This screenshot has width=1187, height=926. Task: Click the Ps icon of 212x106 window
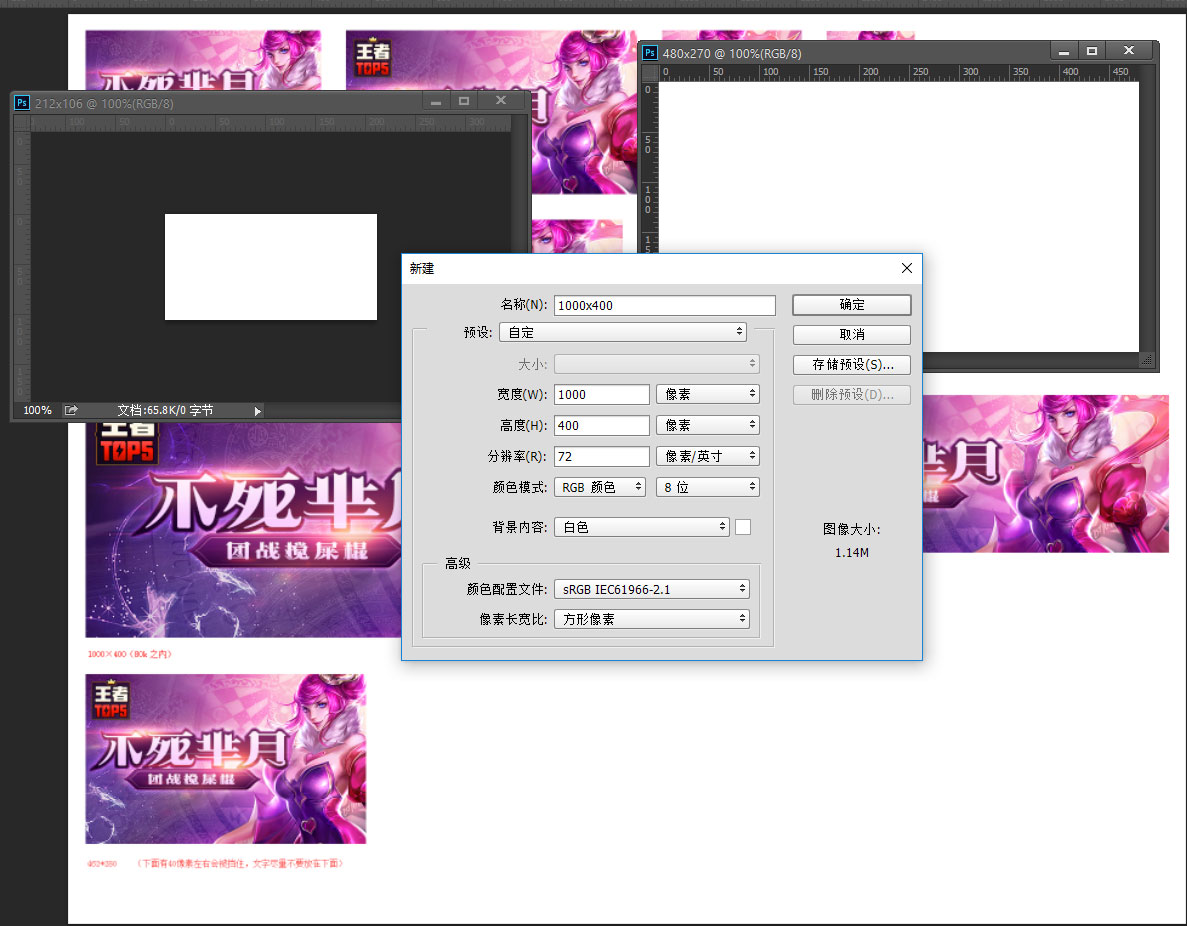click(22, 103)
